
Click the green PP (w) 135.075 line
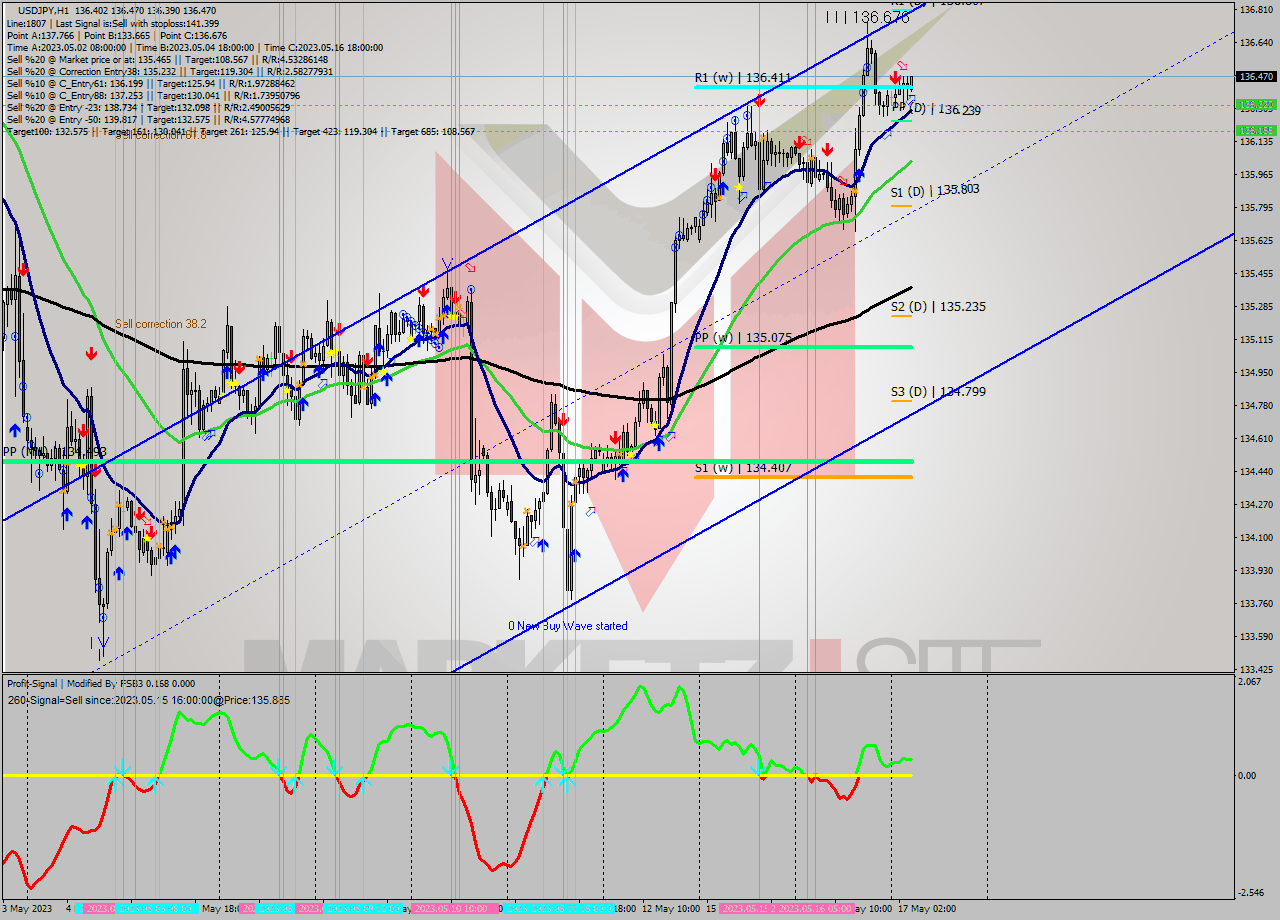click(x=803, y=347)
